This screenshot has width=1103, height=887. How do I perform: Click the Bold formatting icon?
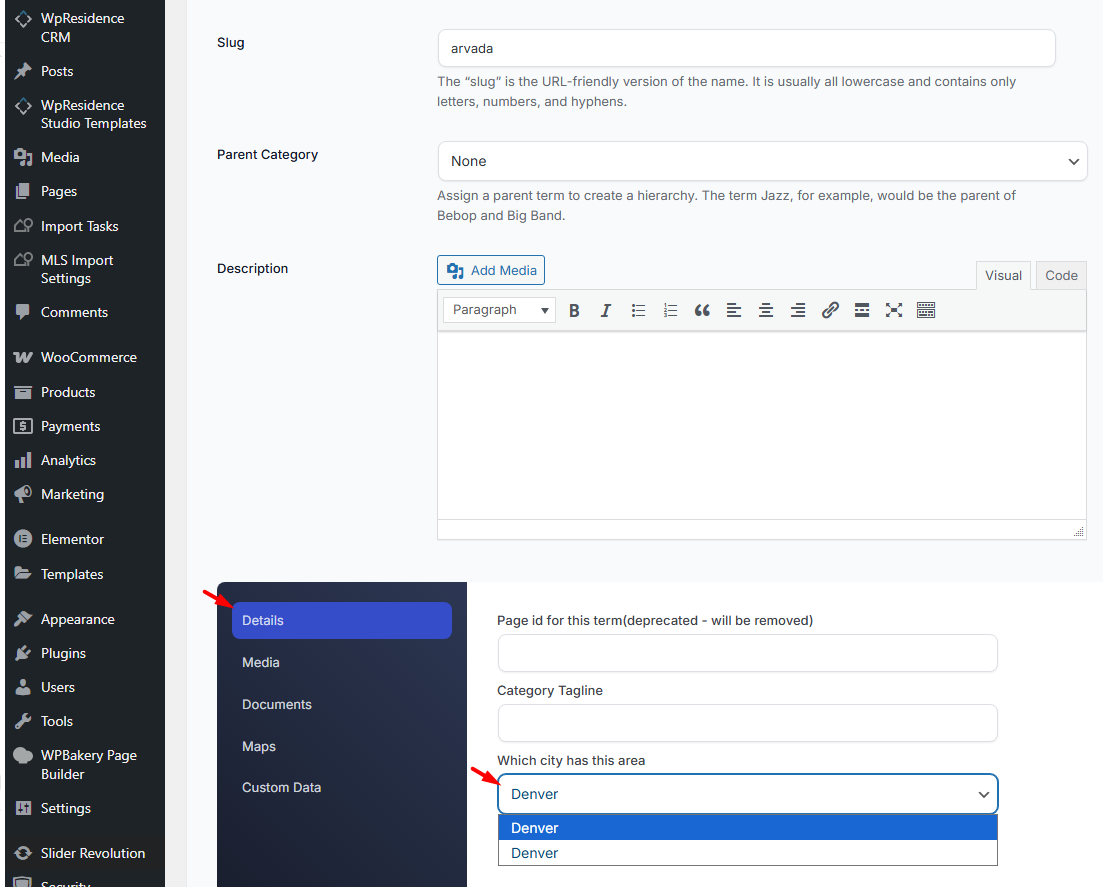pyautogui.click(x=574, y=310)
